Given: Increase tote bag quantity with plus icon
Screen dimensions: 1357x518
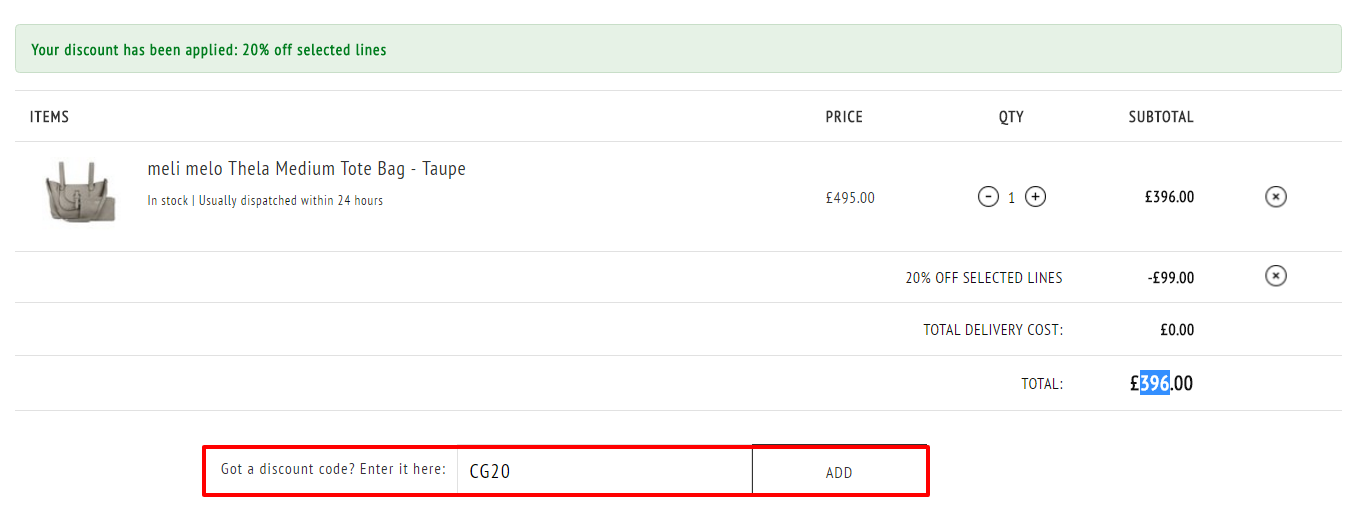Looking at the screenshot, I should pos(1036,197).
